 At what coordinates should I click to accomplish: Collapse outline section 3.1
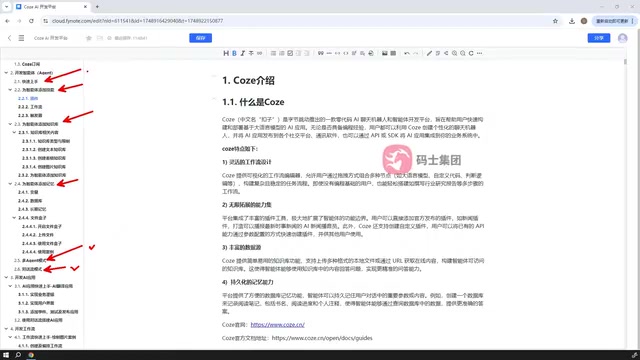(x=10, y=286)
